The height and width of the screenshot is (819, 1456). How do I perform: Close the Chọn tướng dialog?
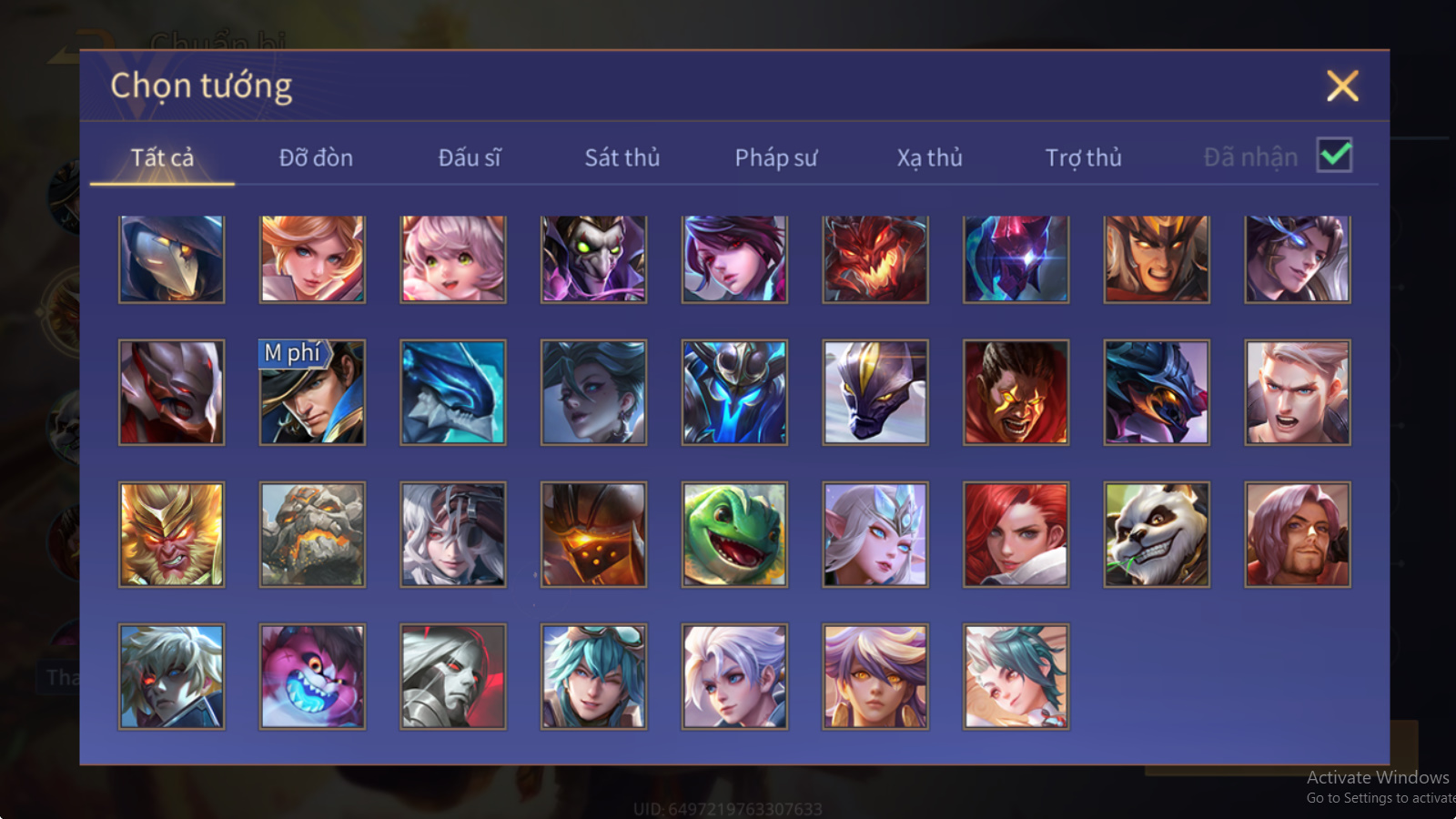pyautogui.click(x=1342, y=86)
